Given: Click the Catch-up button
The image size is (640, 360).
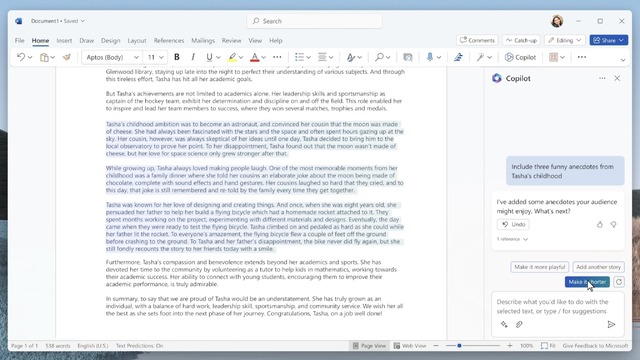Looking at the screenshot, I should coord(521,40).
